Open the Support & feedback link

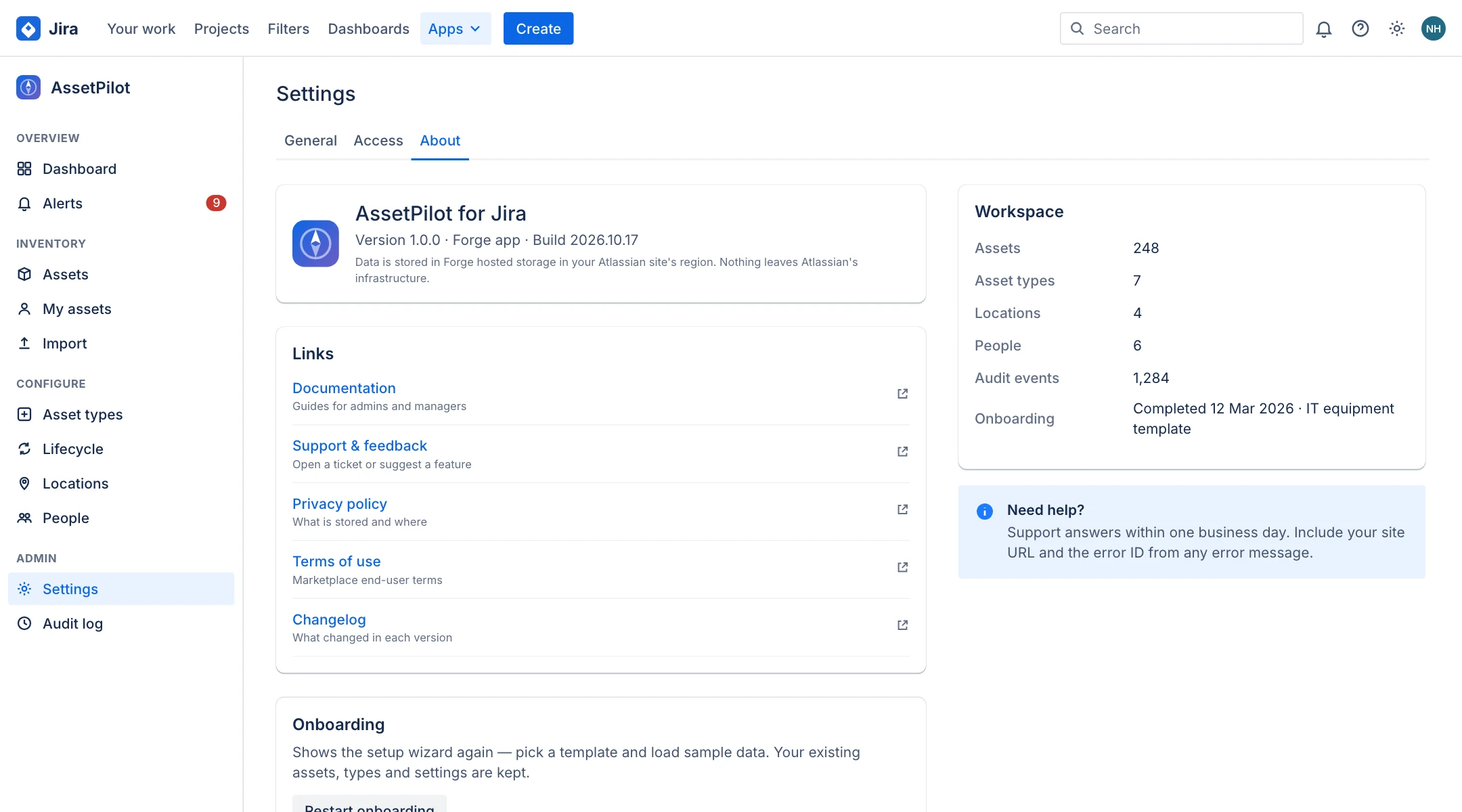(359, 446)
